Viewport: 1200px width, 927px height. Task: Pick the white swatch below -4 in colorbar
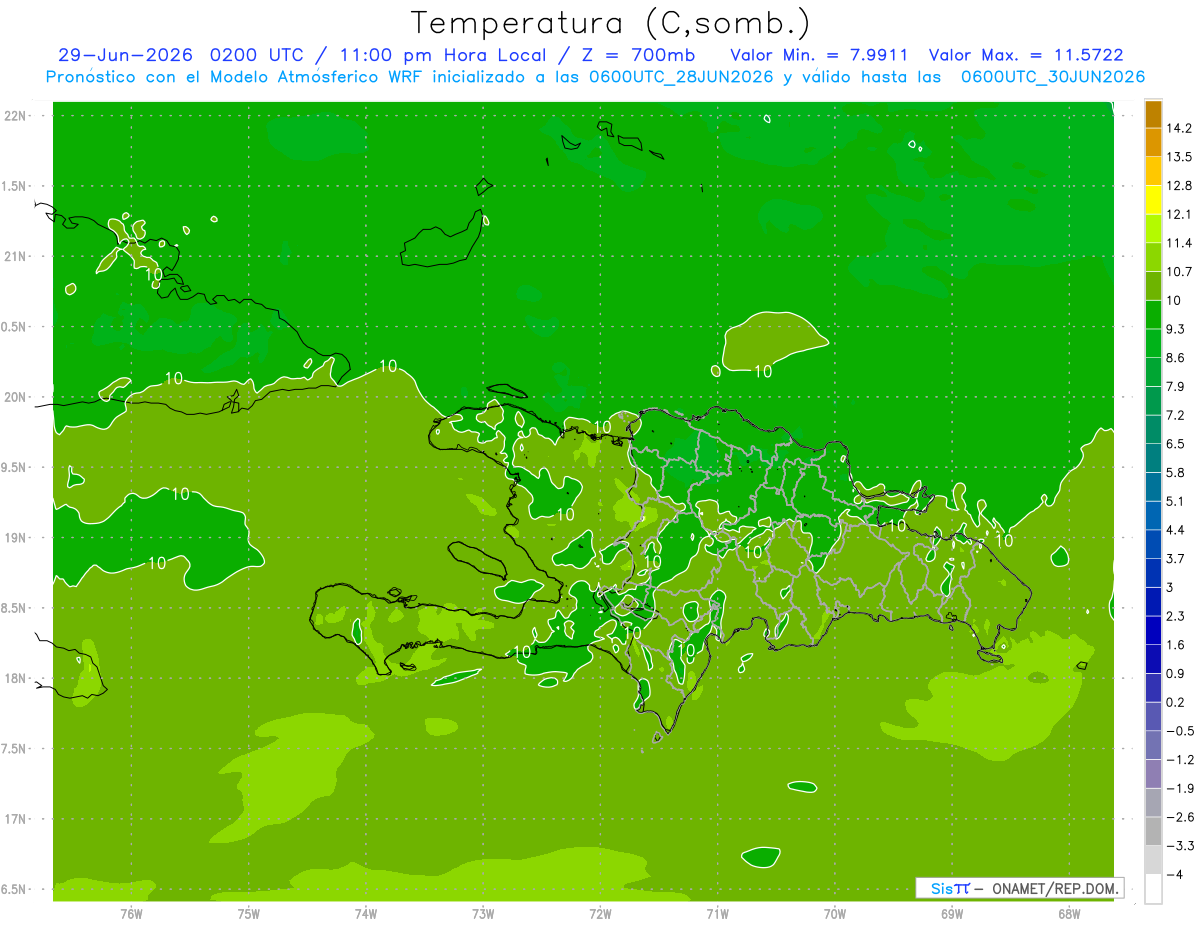[1153, 889]
